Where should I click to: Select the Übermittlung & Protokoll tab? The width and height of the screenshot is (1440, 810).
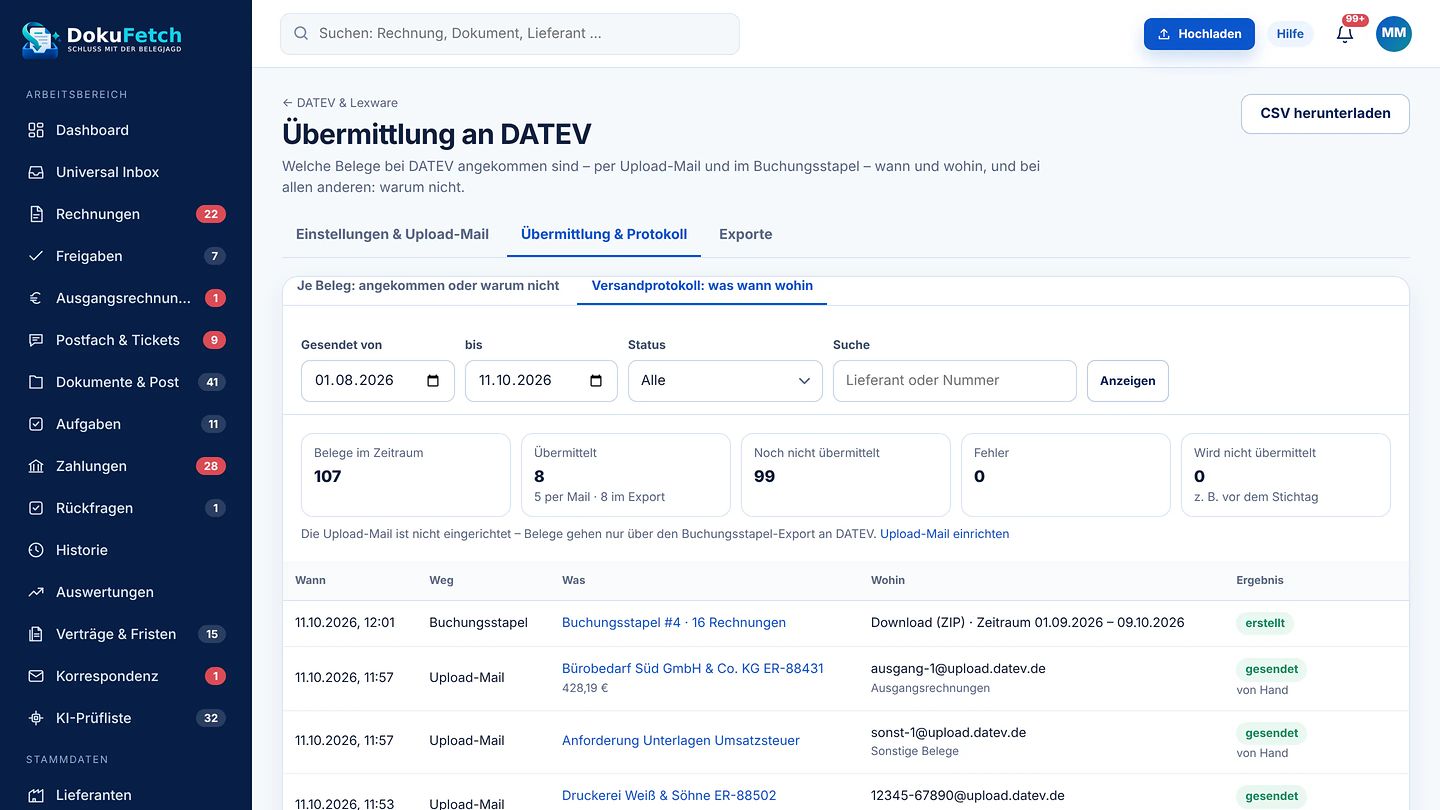pyautogui.click(x=604, y=234)
